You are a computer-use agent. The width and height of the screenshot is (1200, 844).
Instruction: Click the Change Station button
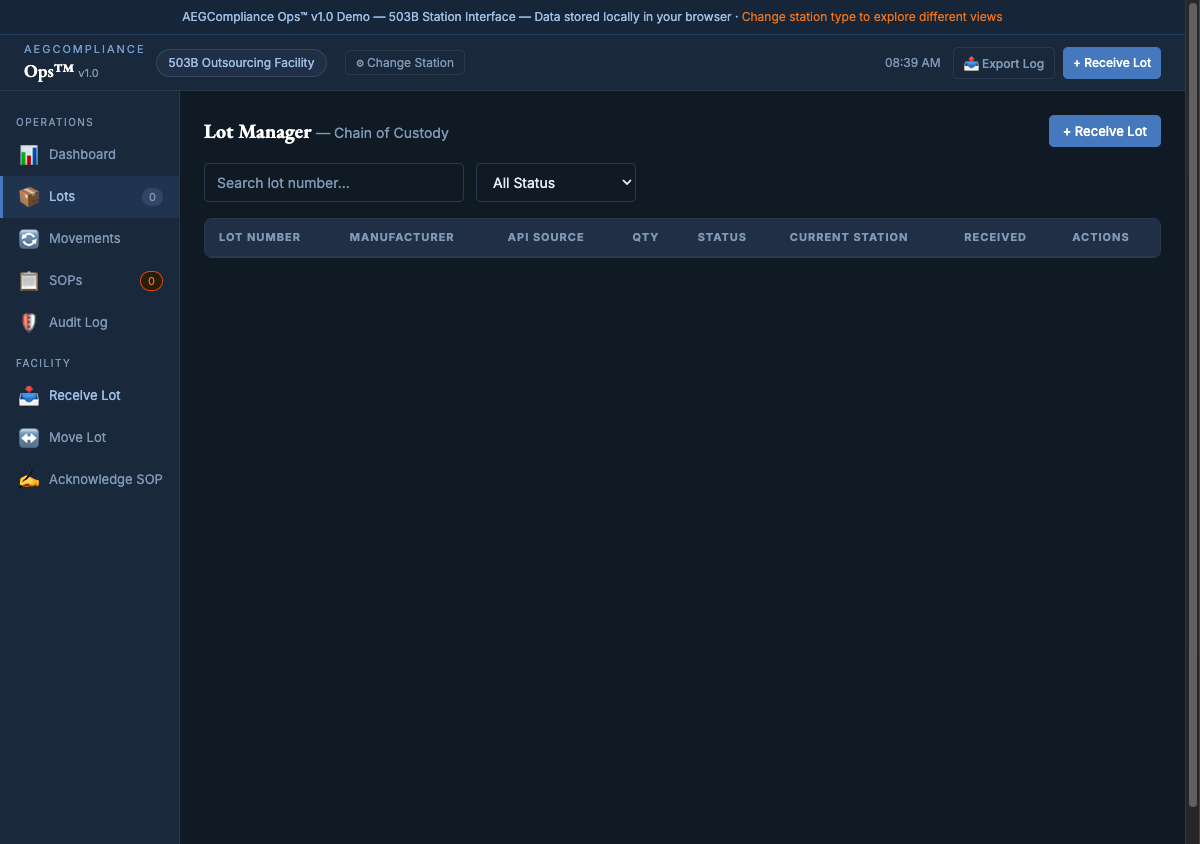pyautogui.click(x=405, y=63)
